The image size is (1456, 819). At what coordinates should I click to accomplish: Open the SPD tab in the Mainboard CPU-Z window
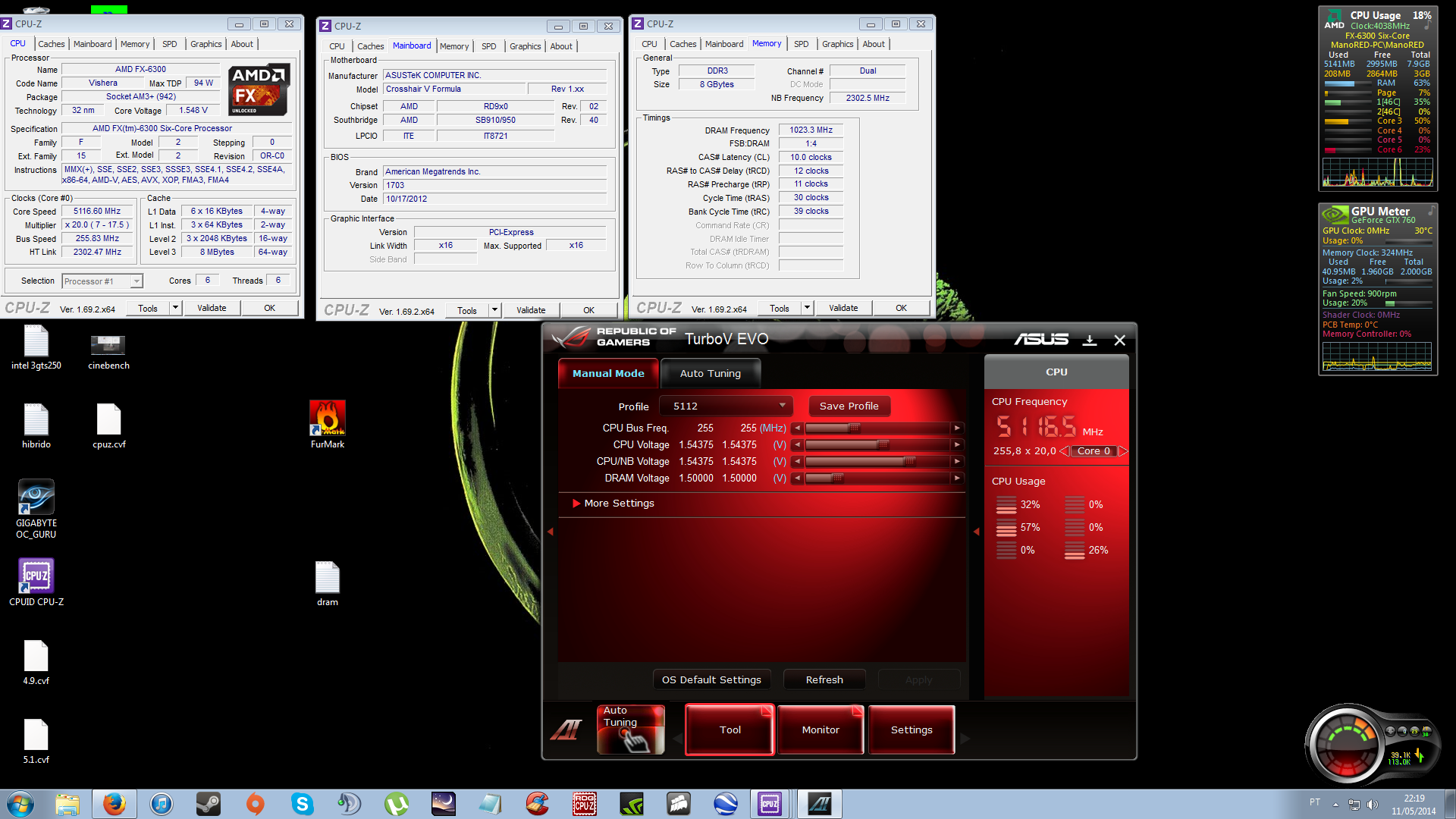[x=489, y=46]
